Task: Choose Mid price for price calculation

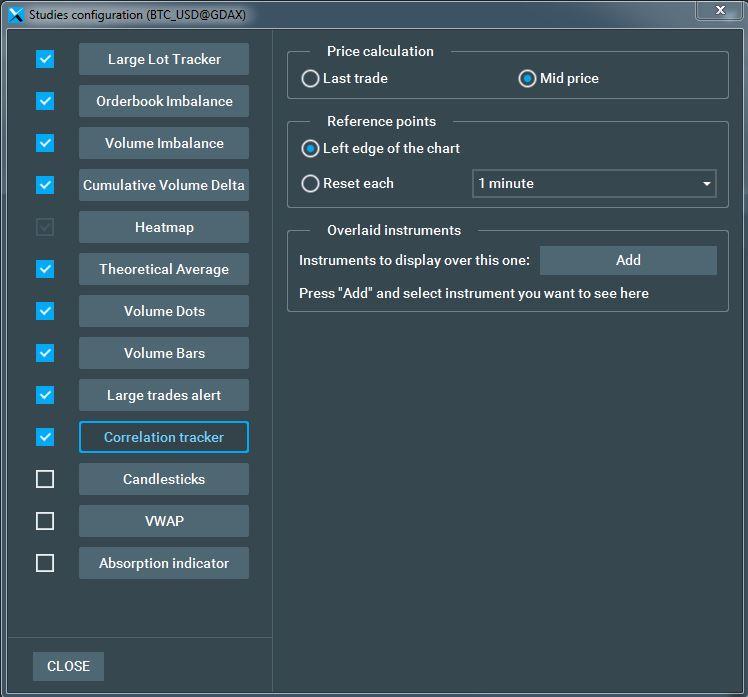Action: click(x=527, y=78)
